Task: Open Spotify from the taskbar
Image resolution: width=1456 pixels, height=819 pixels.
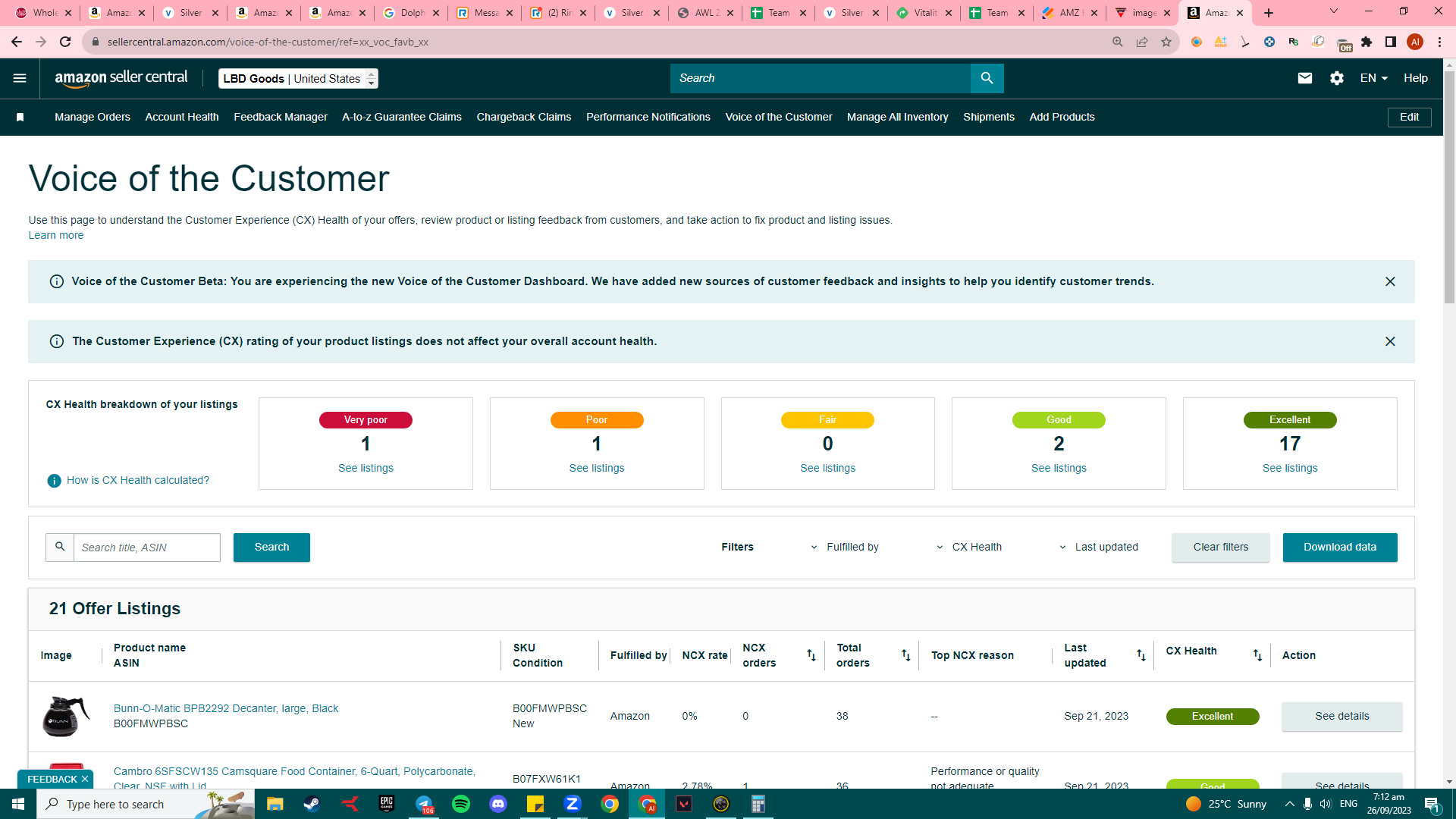Action: 460,804
